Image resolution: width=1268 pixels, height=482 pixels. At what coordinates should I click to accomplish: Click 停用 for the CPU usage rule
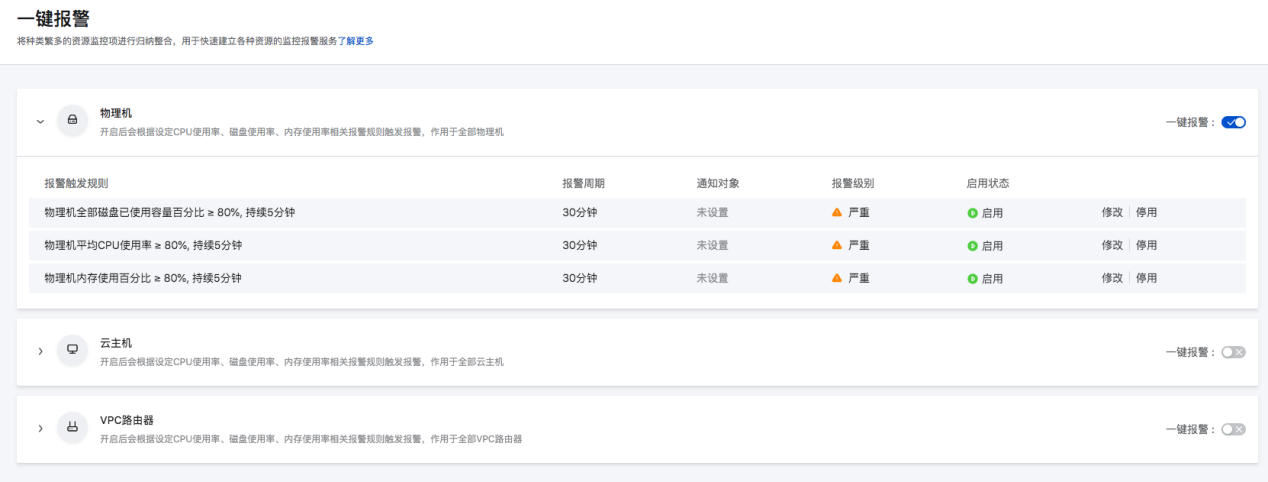(x=1146, y=245)
